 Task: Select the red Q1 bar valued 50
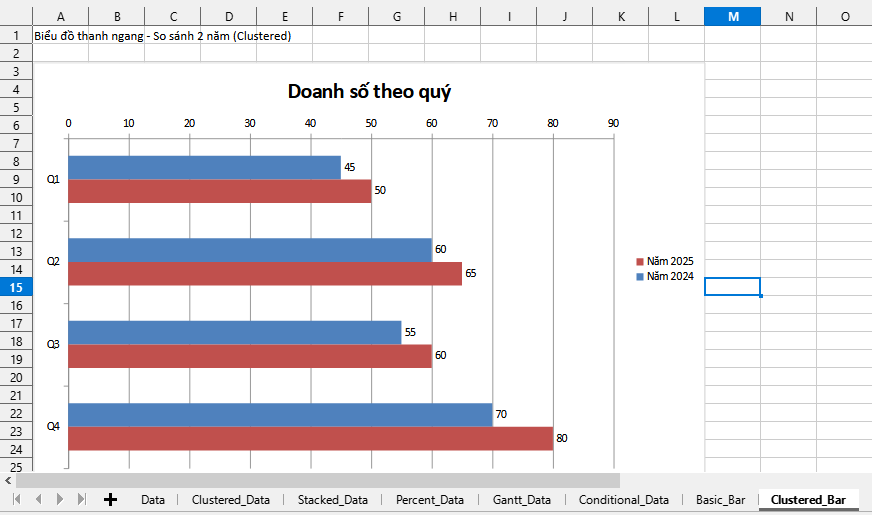coord(220,191)
